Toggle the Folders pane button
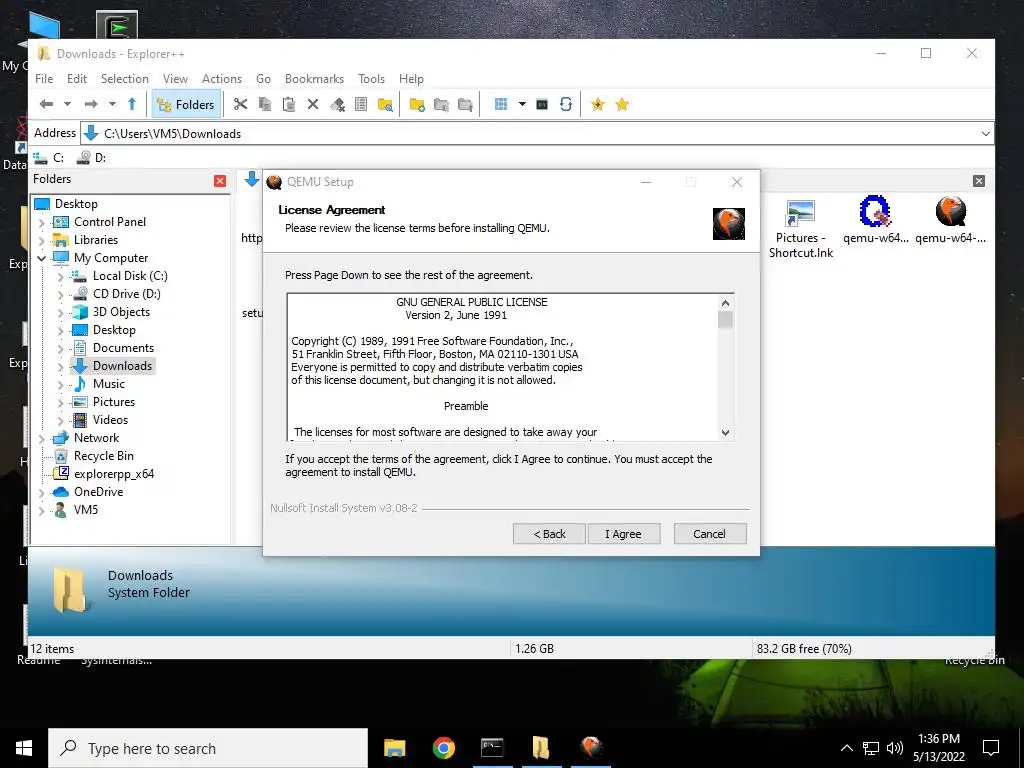The height and width of the screenshot is (768, 1024). (185, 104)
